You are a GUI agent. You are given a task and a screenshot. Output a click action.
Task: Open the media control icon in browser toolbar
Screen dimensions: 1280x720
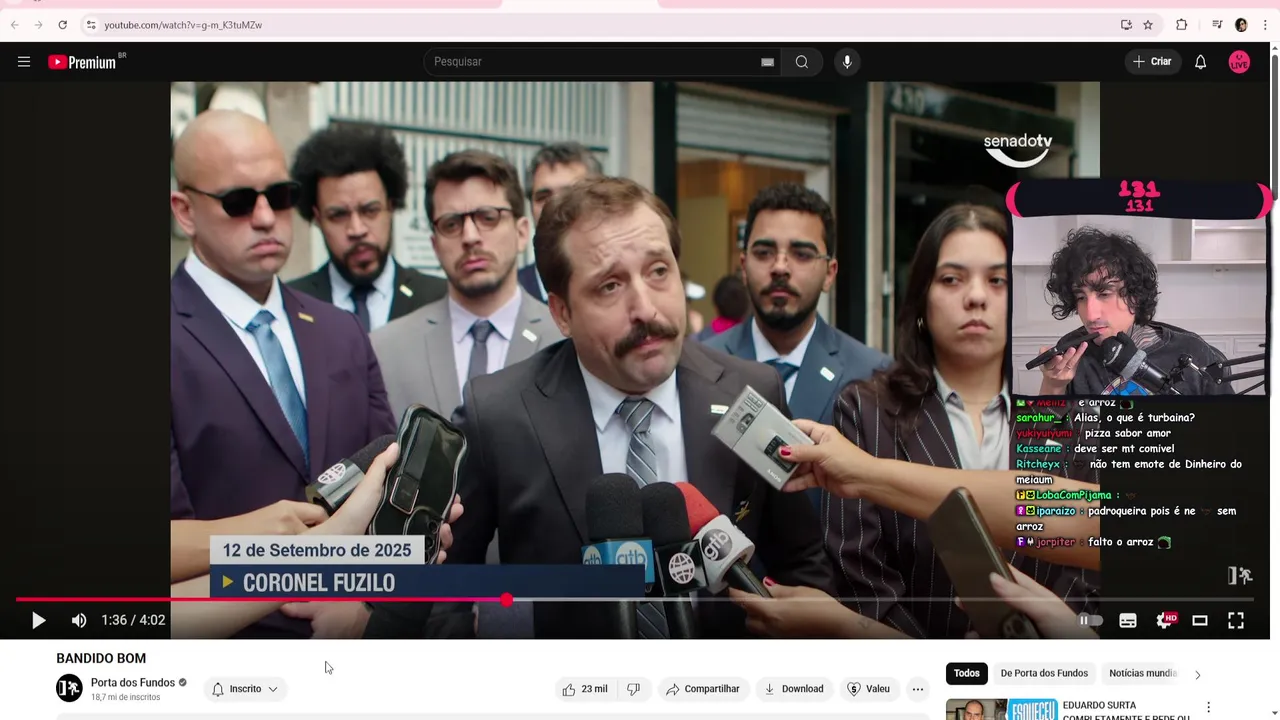tap(1217, 25)
